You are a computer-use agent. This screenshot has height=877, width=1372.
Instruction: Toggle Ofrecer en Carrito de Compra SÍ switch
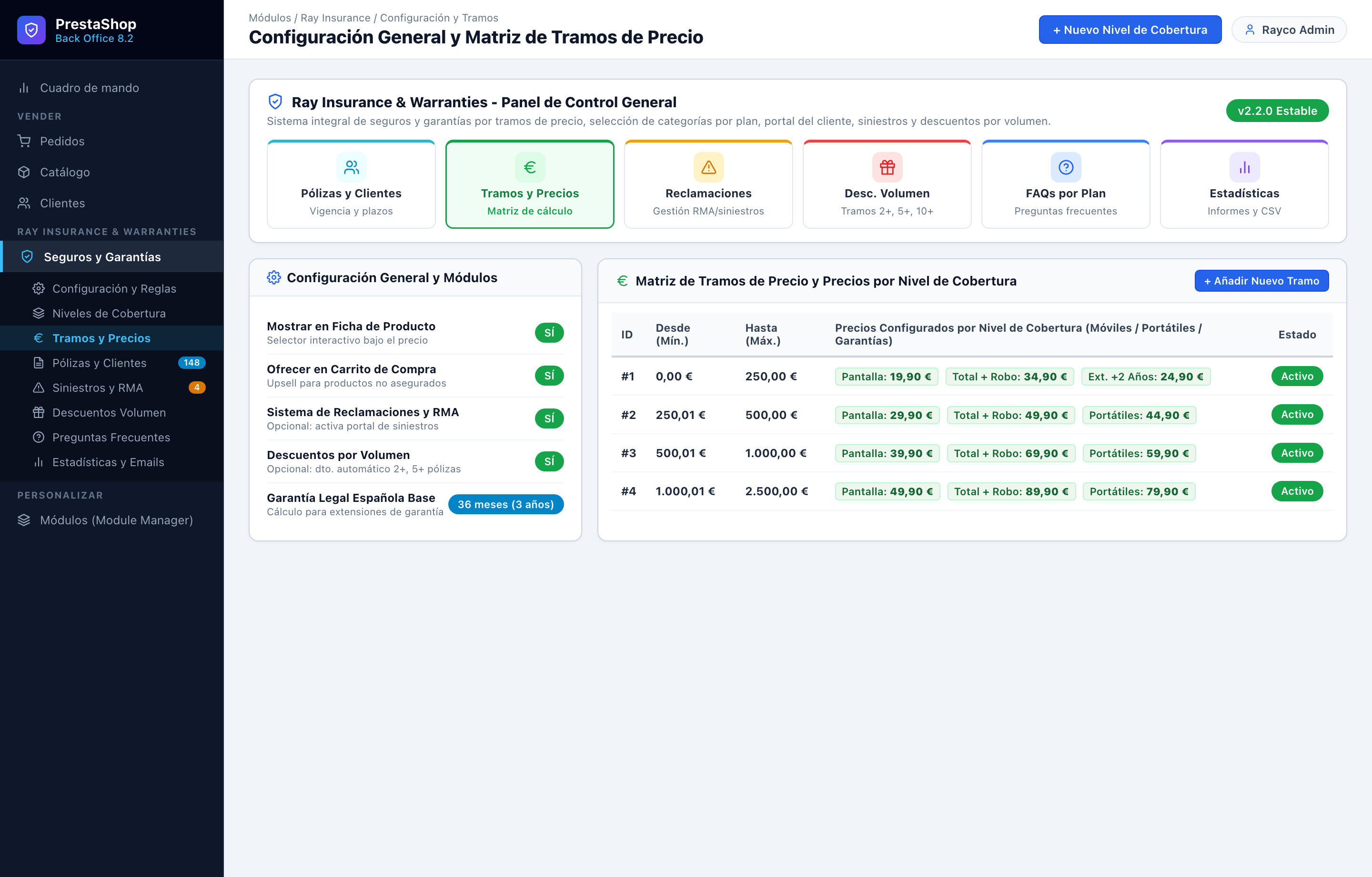click(x=549, y=376)
